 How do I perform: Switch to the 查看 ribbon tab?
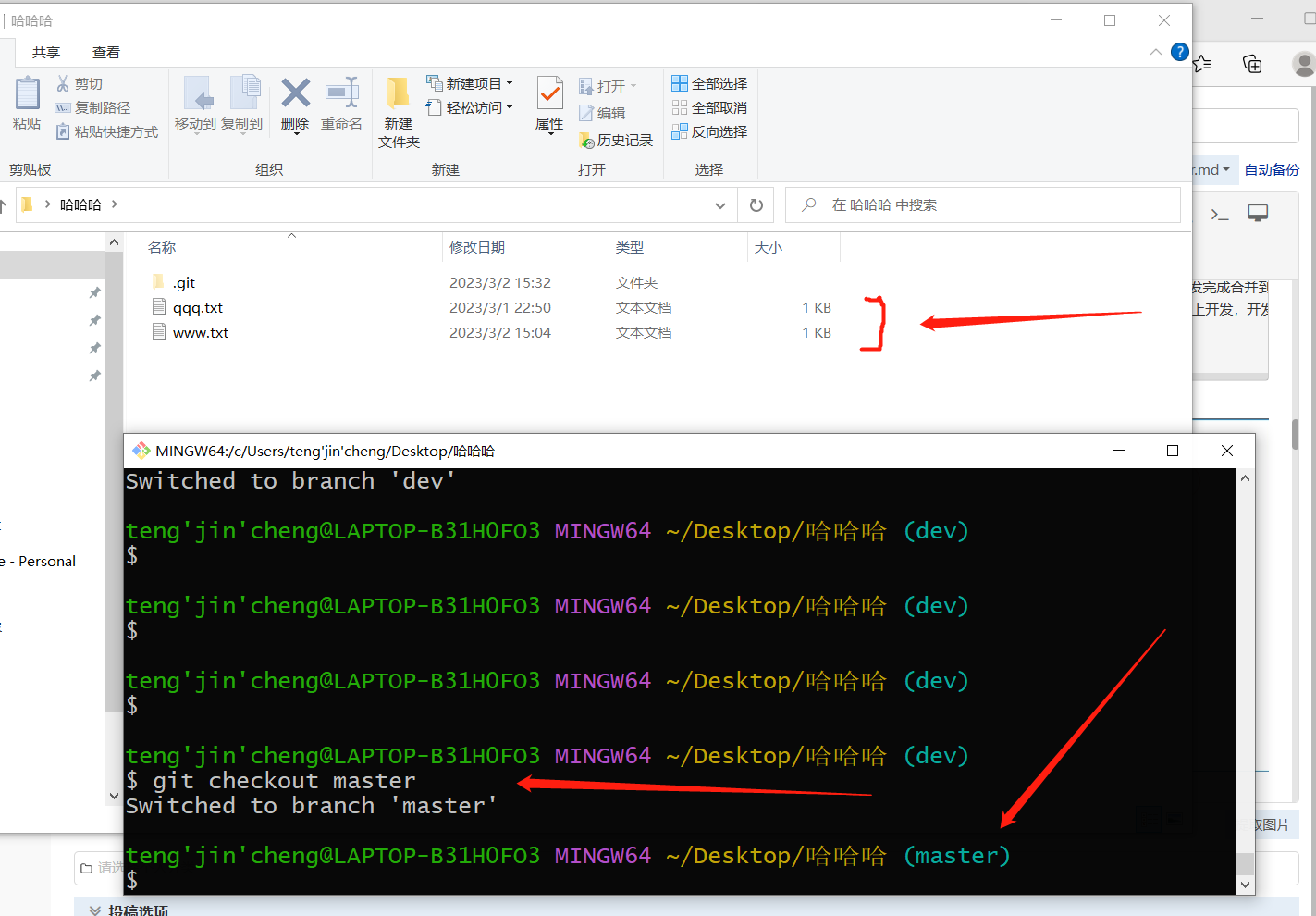point(106,53)
